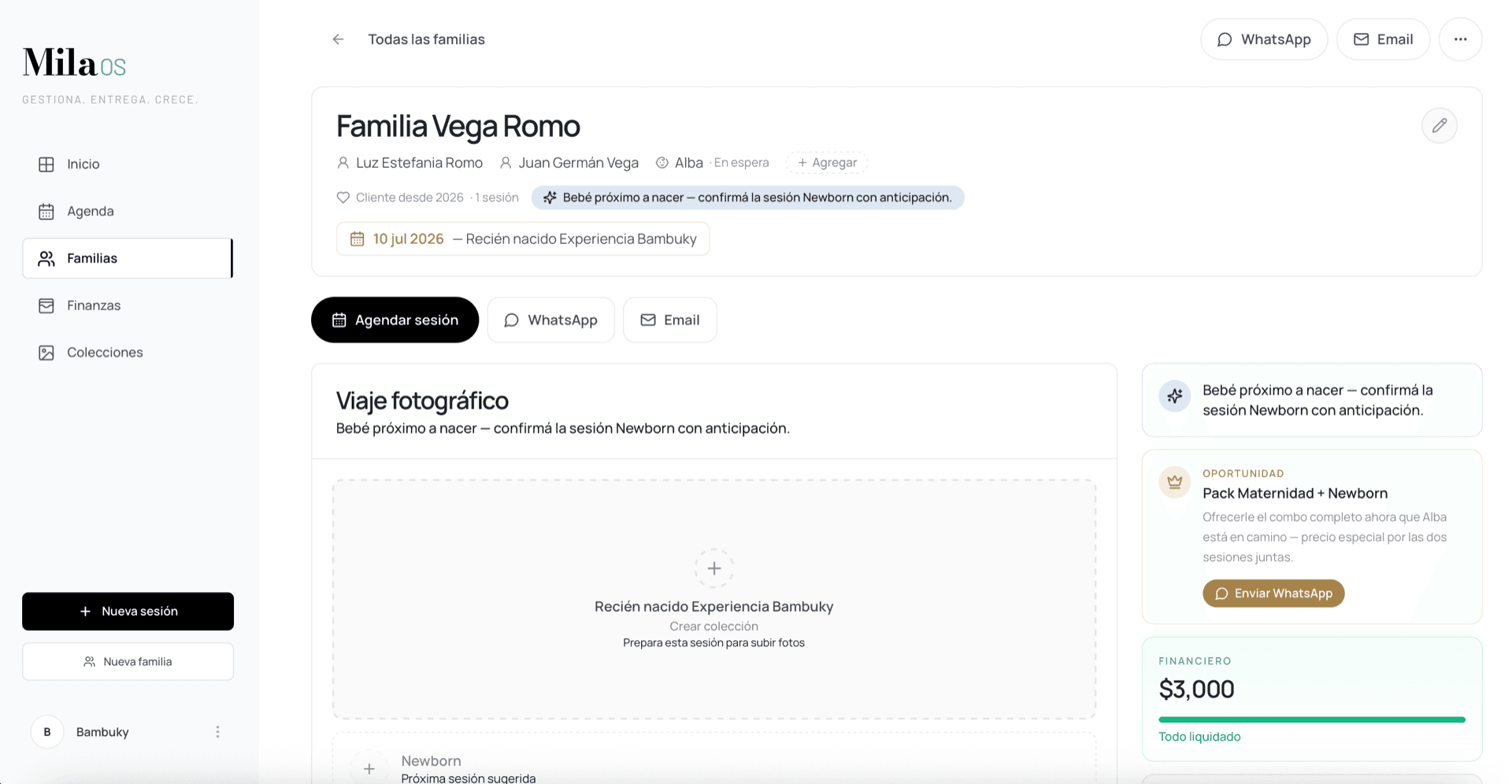Click the blue Bebé próximo a nacer badge
This screenshot has width=1512, height=784.
pyautogui.click(x=747, y=198)
